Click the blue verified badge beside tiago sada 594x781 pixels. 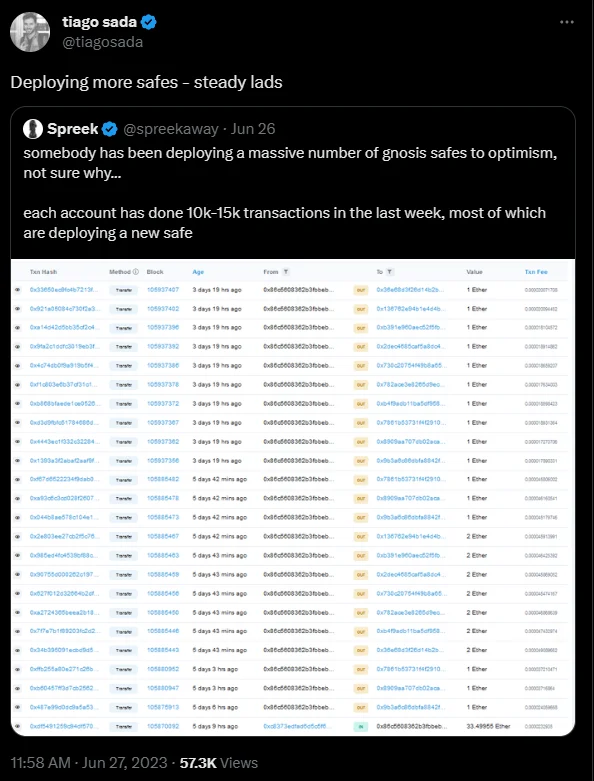point(149,22)
